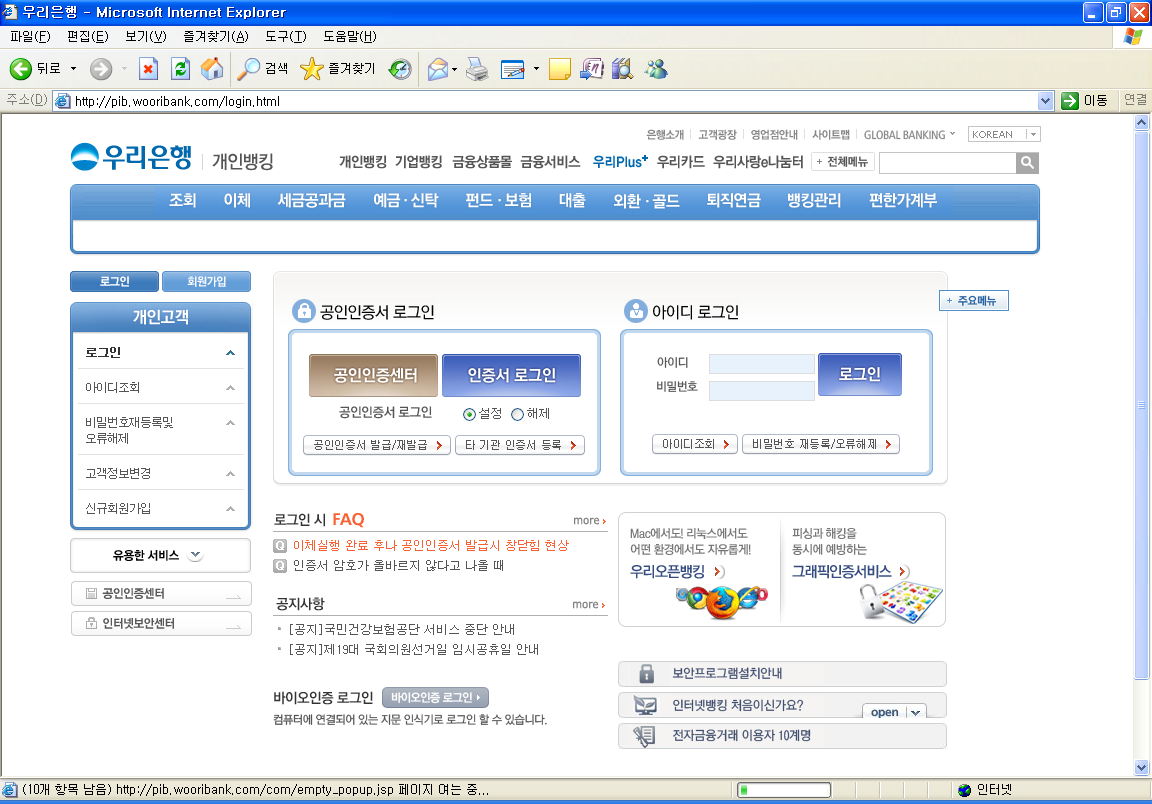This screenshot has height=804, width=1152.
Task: Open the 도움말(H) menu
Action: click(x=350, y=36)
